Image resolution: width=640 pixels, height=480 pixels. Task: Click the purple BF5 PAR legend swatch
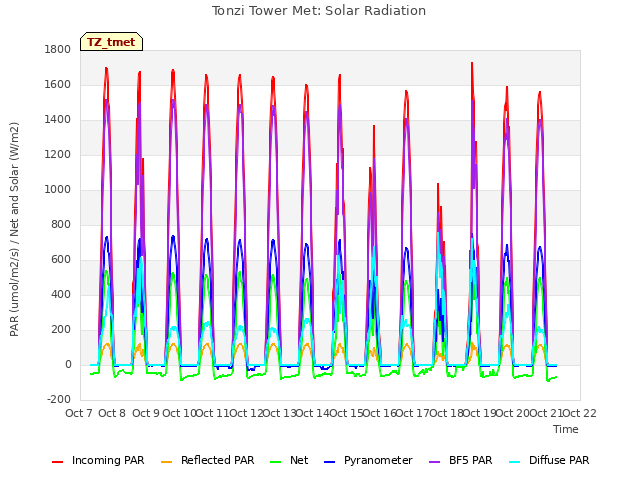(x=435, y=462)
